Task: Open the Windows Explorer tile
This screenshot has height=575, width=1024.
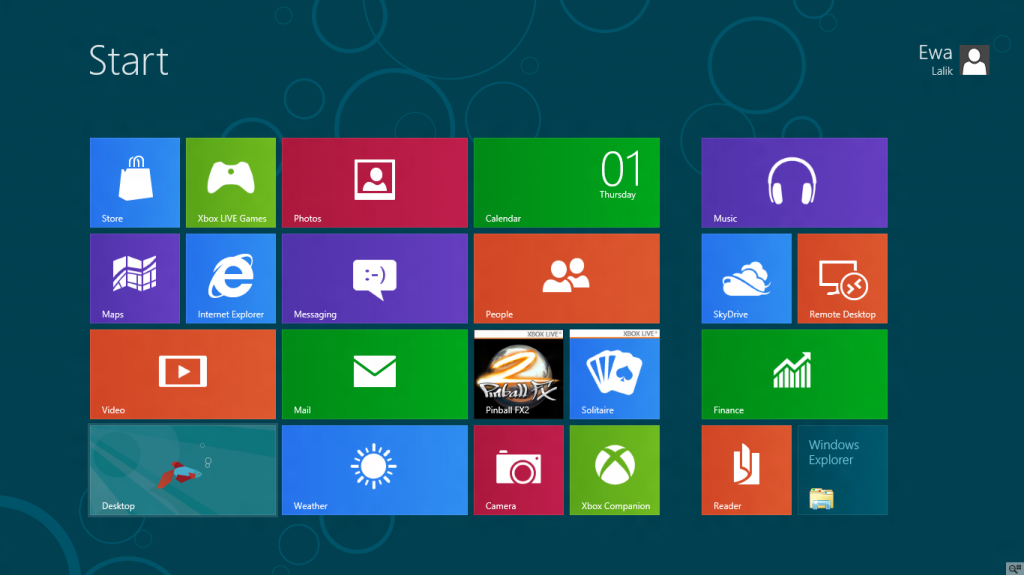Action: [x=842, y=470]
